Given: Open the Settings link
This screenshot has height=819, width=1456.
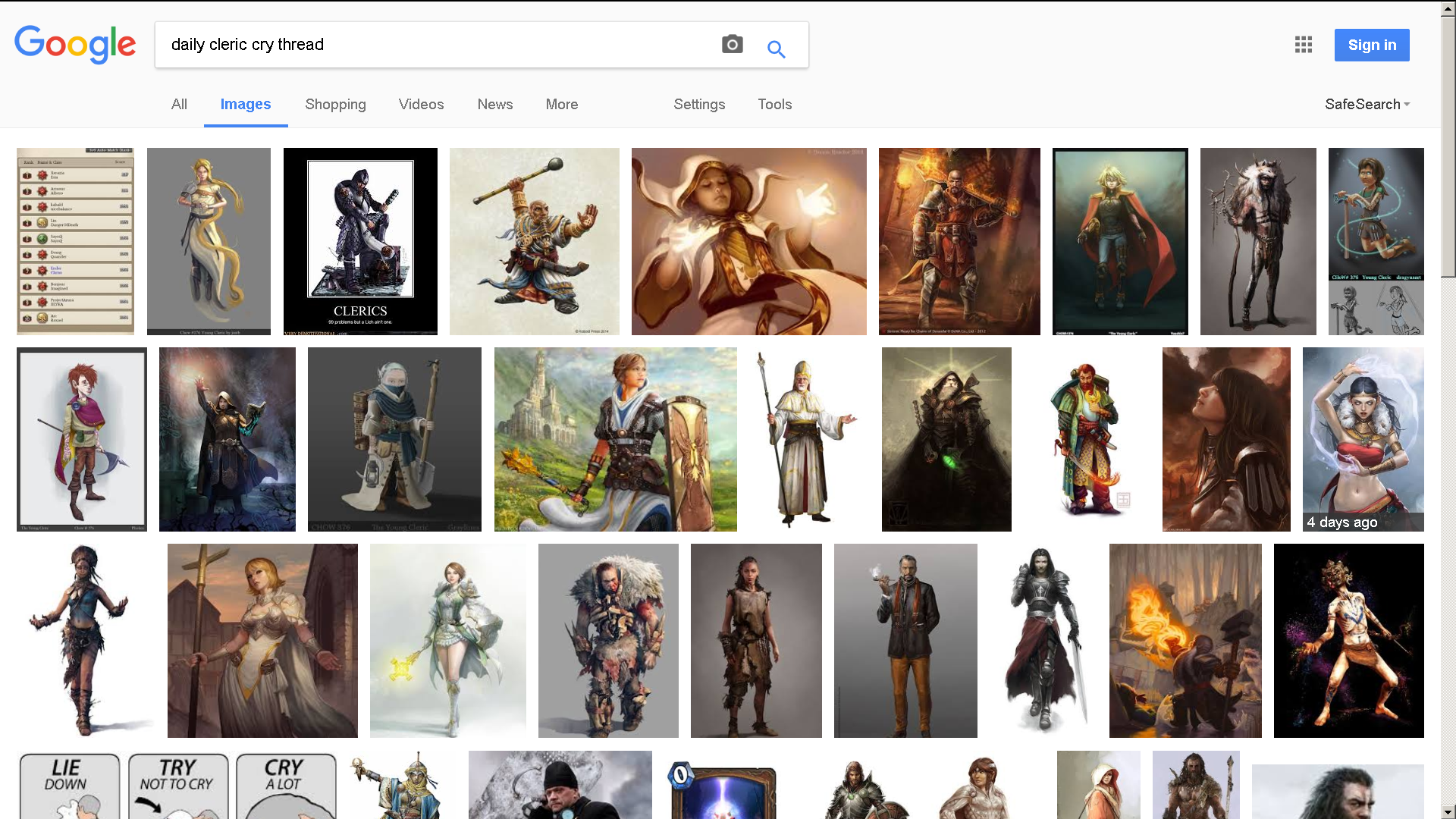Looking at the screenshot, I should pos(698,105).
